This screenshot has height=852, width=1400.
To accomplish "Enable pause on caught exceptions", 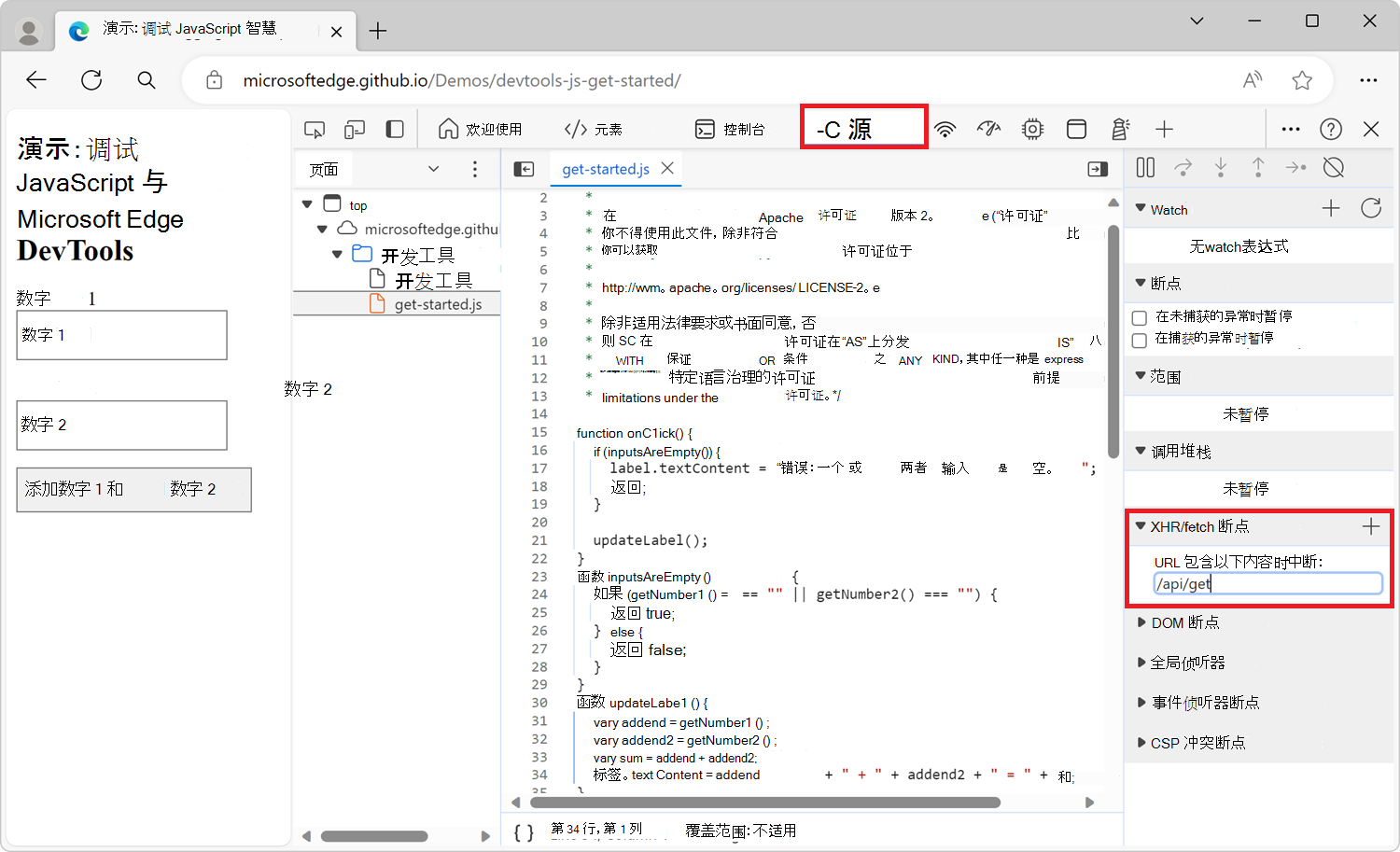I will pos(1140,340).
